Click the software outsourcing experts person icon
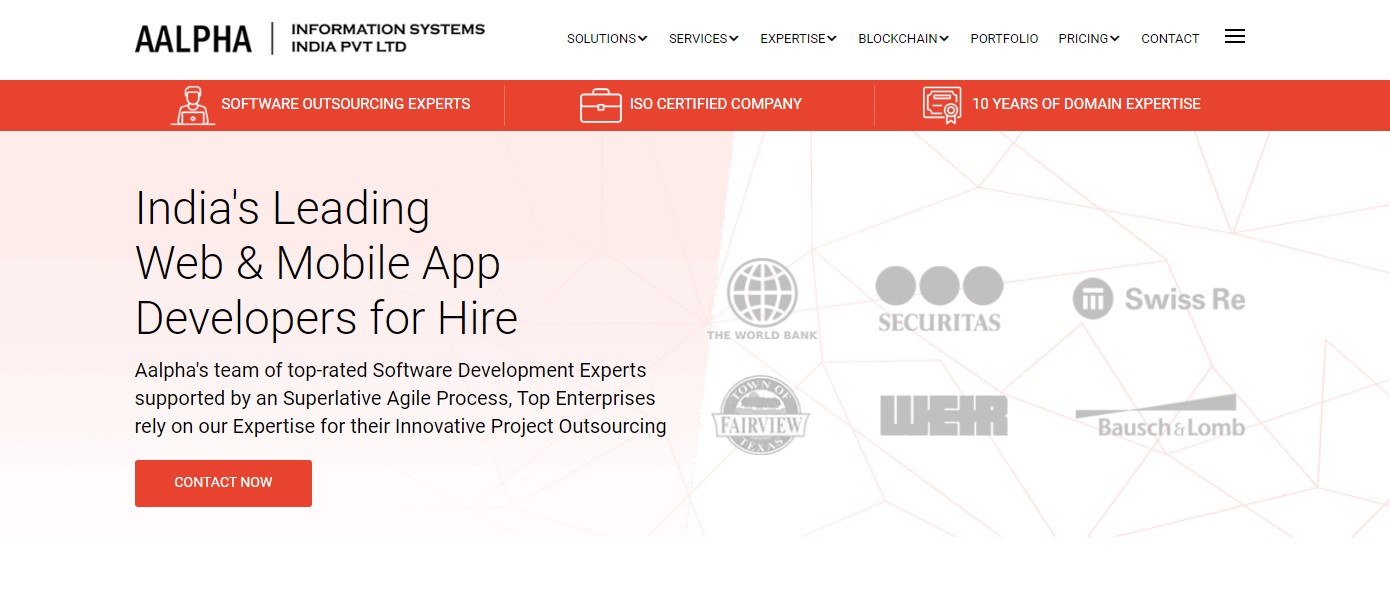The image size is (1390, 590). coord(192,105)
